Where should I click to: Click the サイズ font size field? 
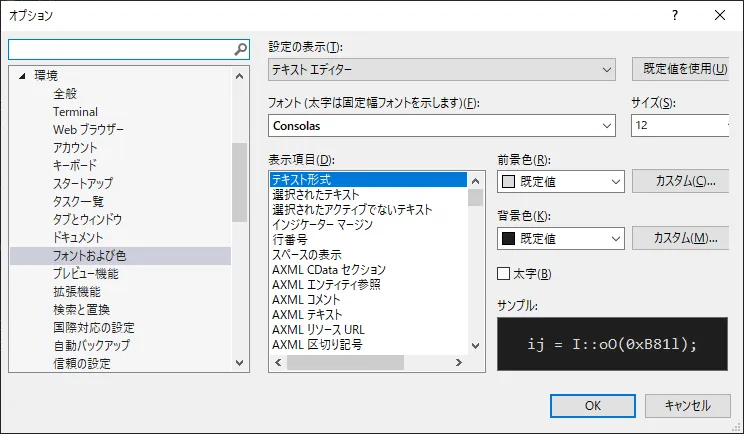(x=678, y=126)
